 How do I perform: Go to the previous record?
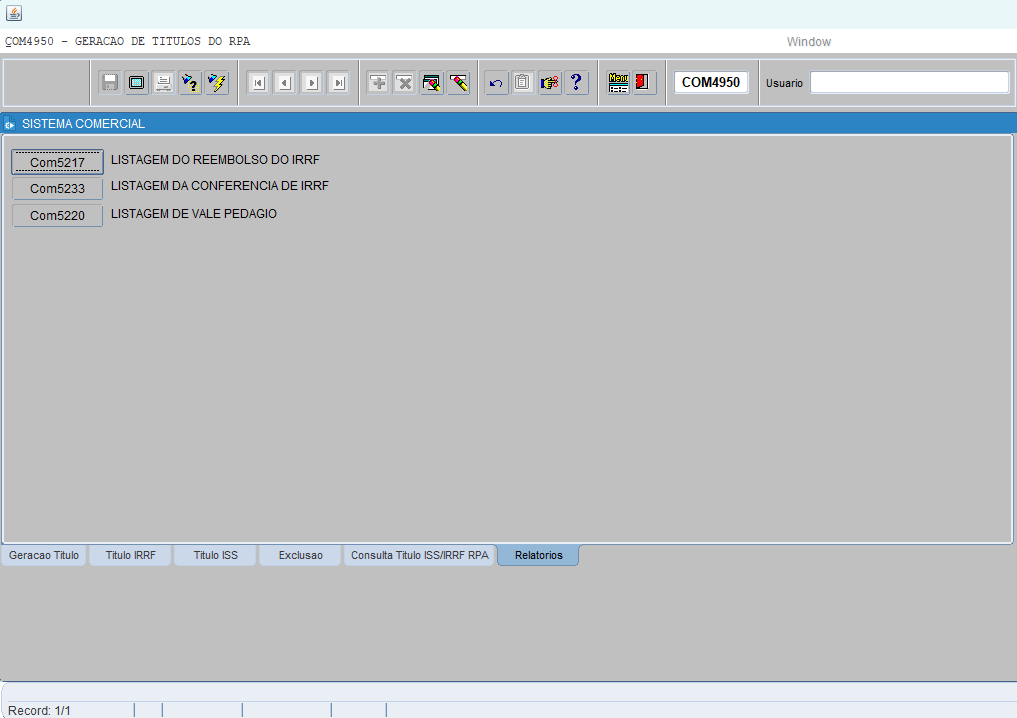point(284,83)
